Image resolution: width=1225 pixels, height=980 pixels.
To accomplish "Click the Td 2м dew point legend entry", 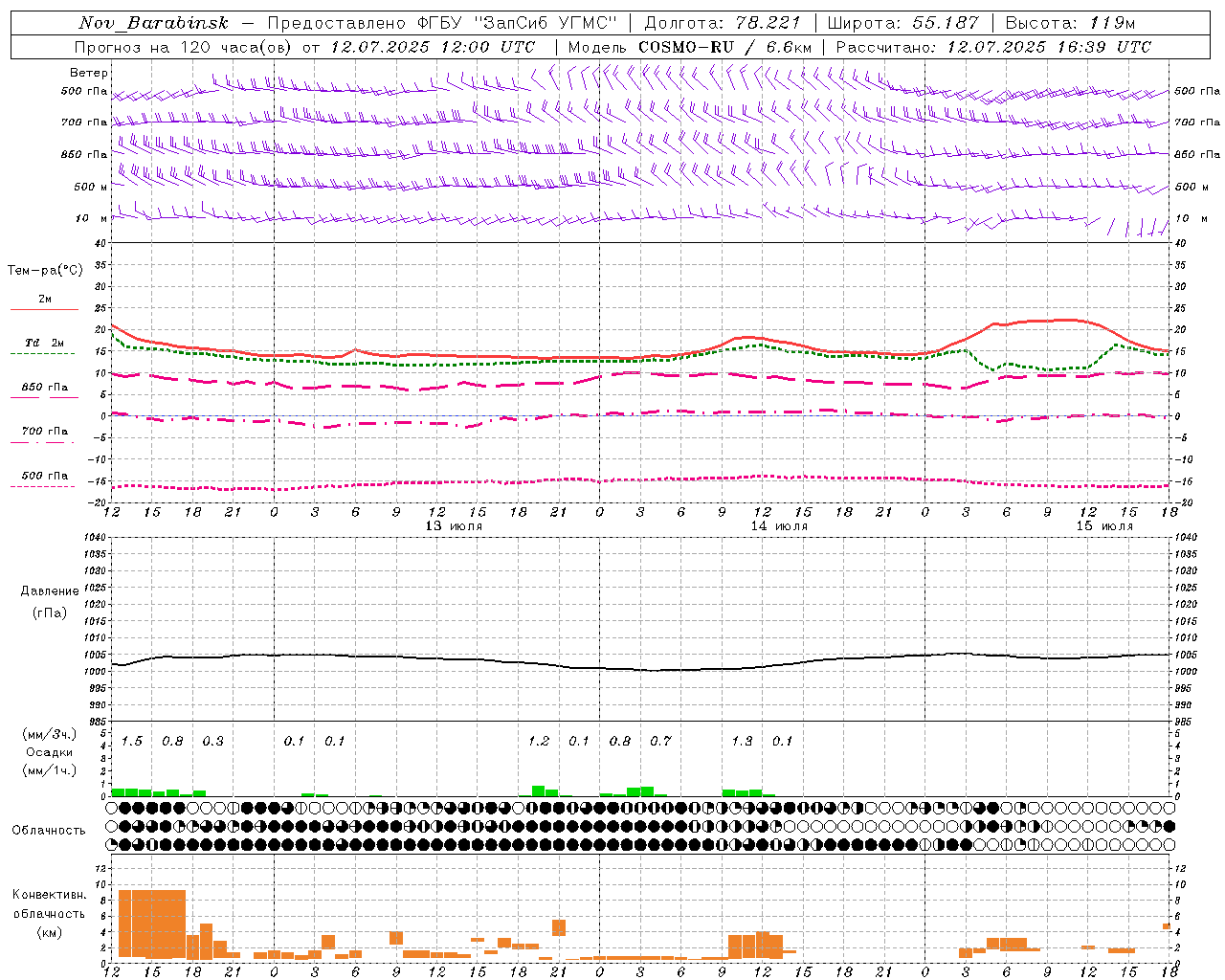I will click(44, 343).
